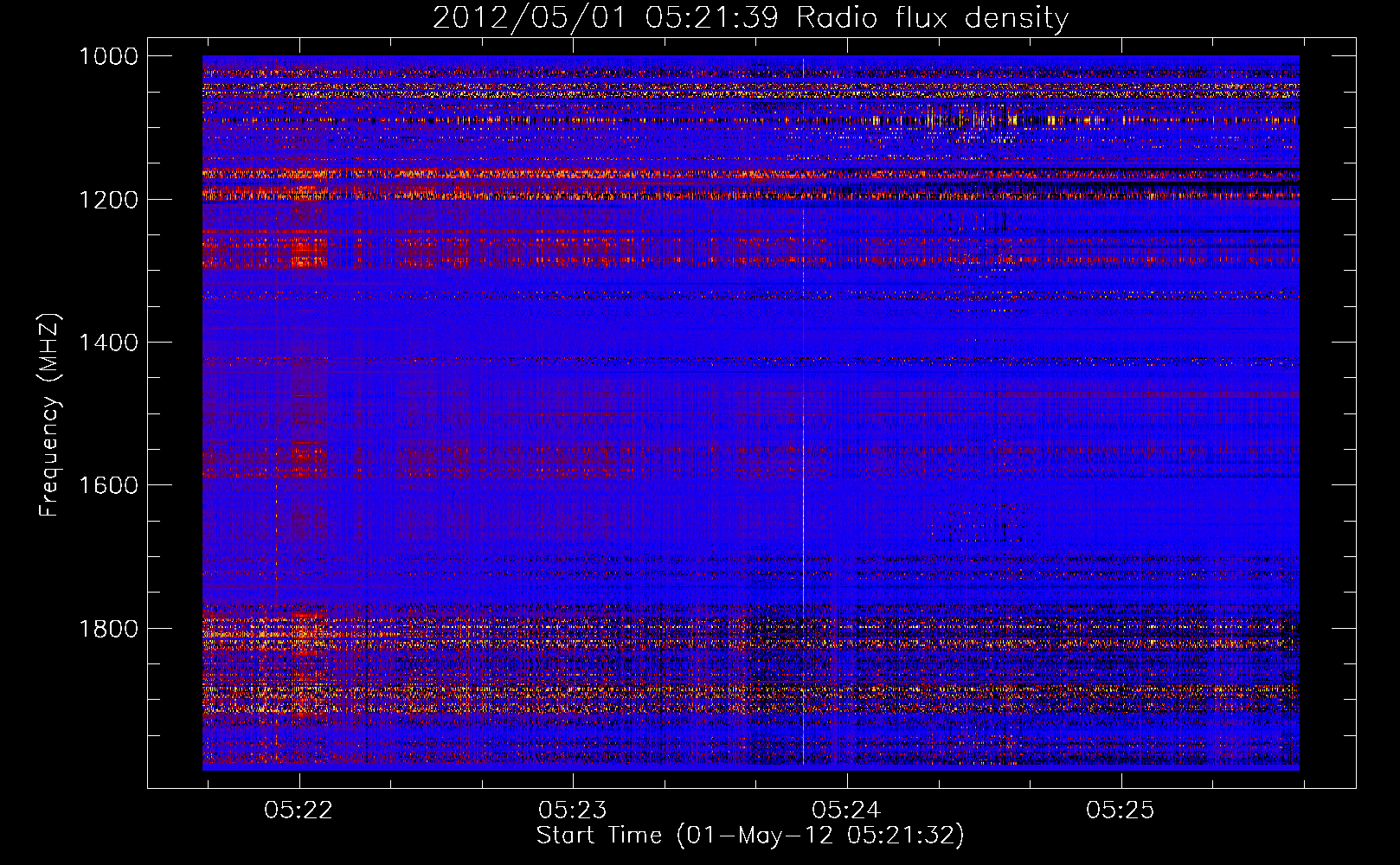Click the 05:25 time tick label
This screenshot has height=865, width=1400.
(x=1121, y=810)
